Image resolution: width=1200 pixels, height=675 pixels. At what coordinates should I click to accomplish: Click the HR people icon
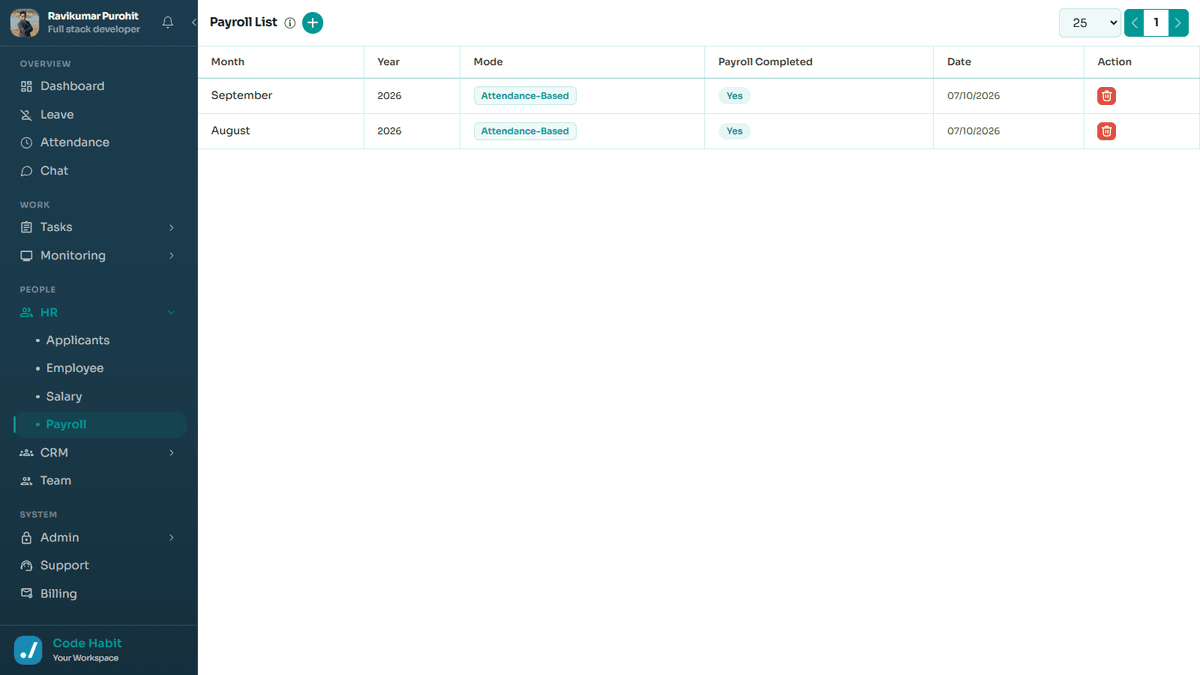pyautogui.click(x=27, y=312)
